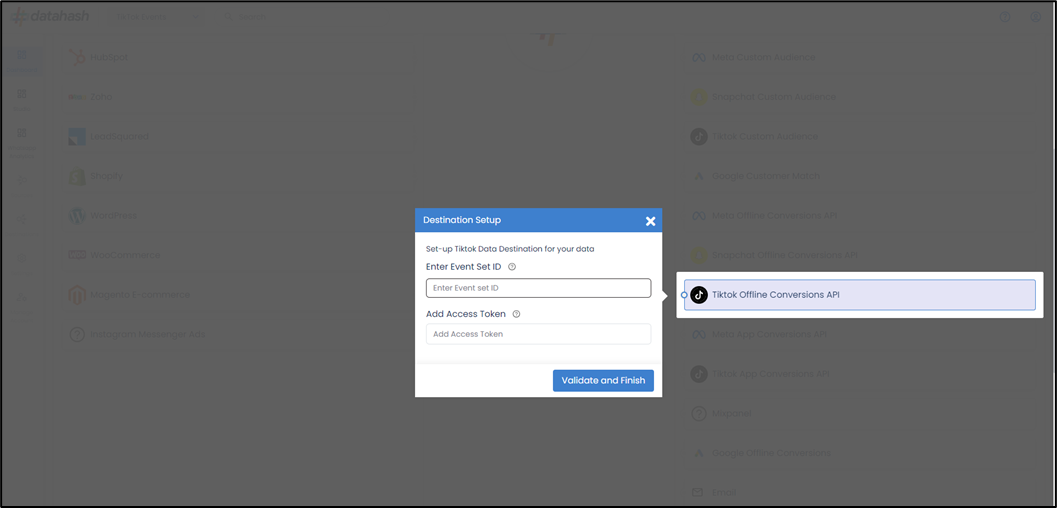Click the LeadSquared logo icon

[x=77, y=137]
